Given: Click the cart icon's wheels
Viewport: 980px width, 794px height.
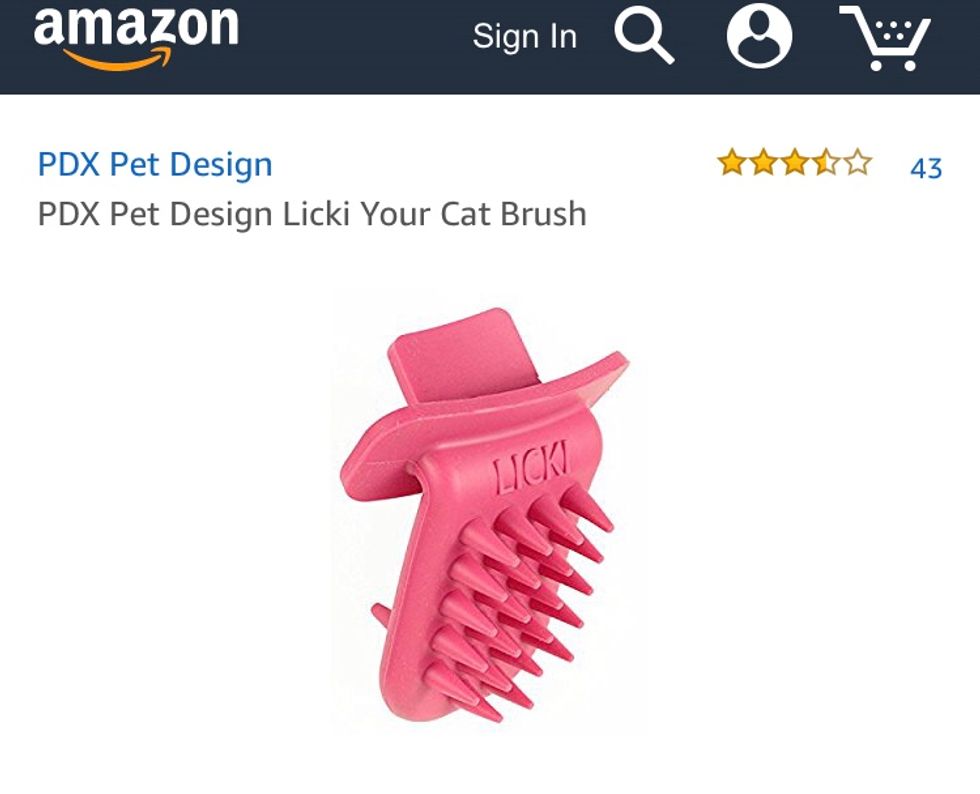Looking at the screenshot, I should (893, 64).
